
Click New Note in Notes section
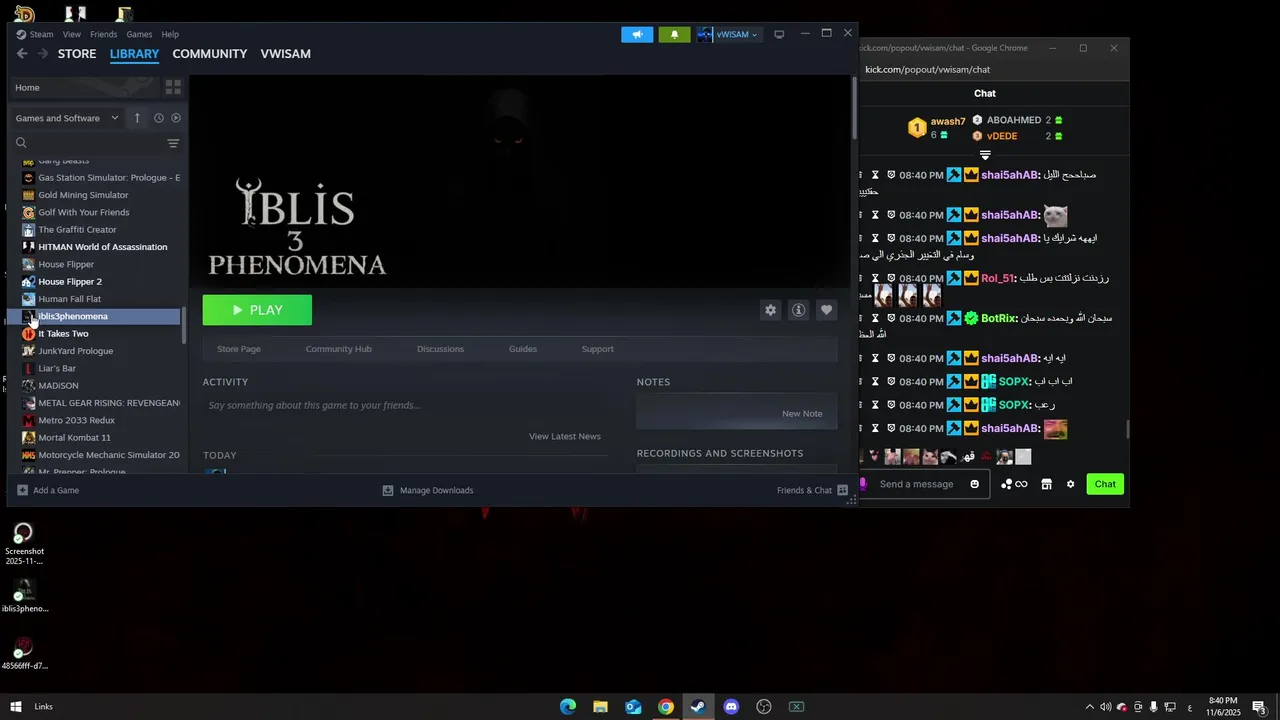coord(802,413)
